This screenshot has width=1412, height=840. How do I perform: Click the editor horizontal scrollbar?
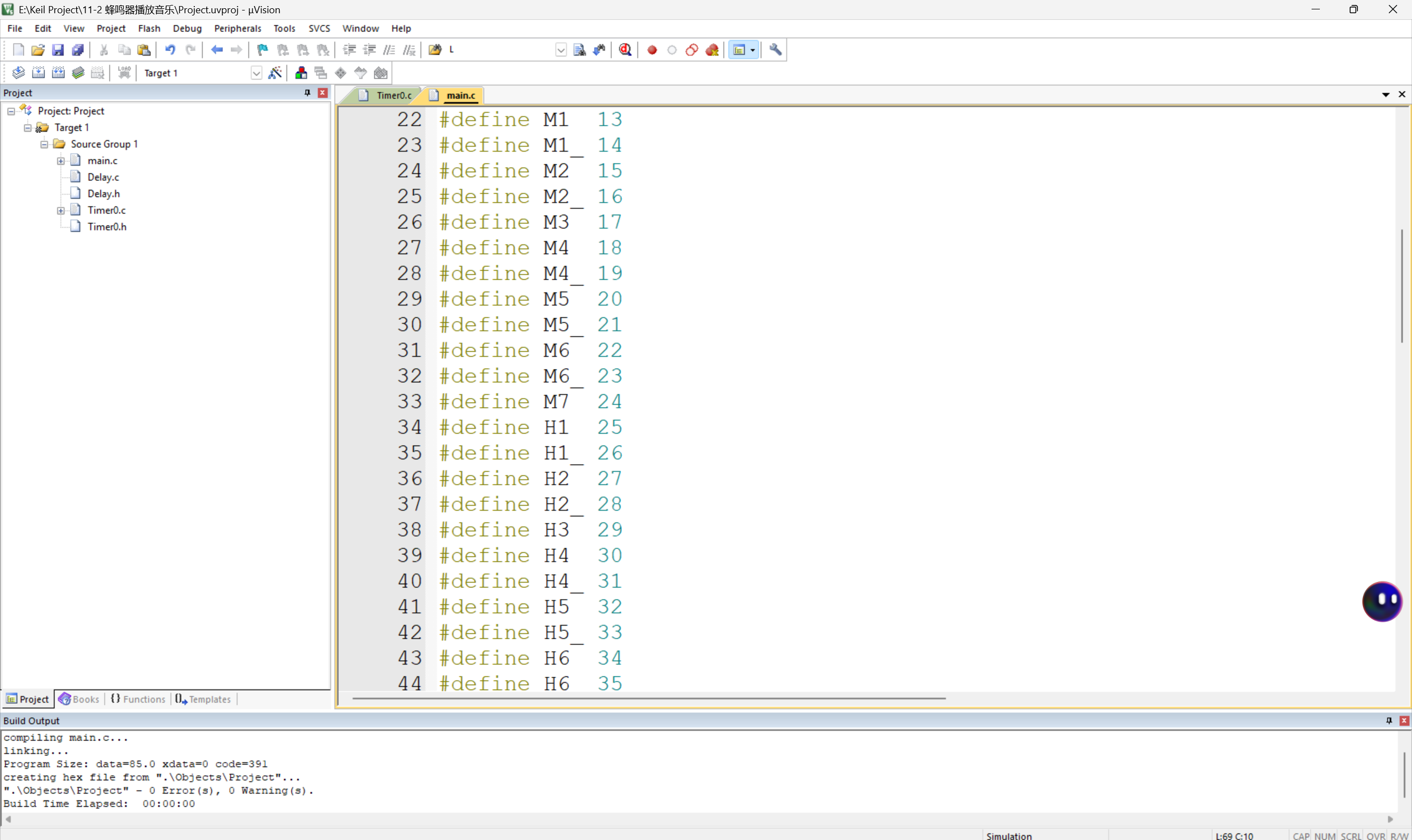point(648,698)
